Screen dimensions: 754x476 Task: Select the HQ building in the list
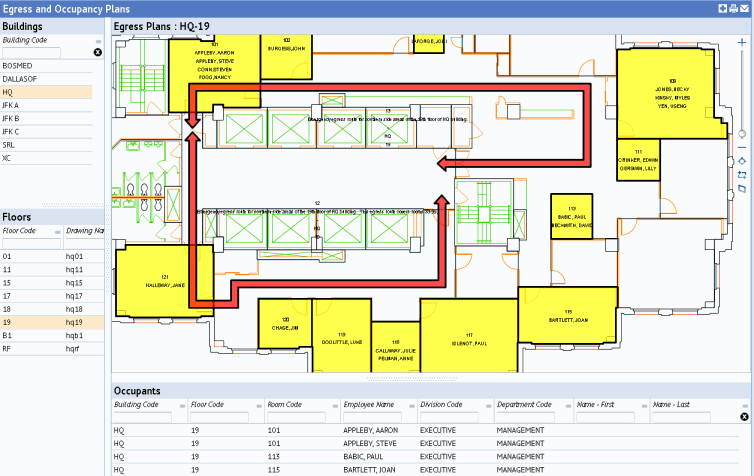(x=46, y=92)
